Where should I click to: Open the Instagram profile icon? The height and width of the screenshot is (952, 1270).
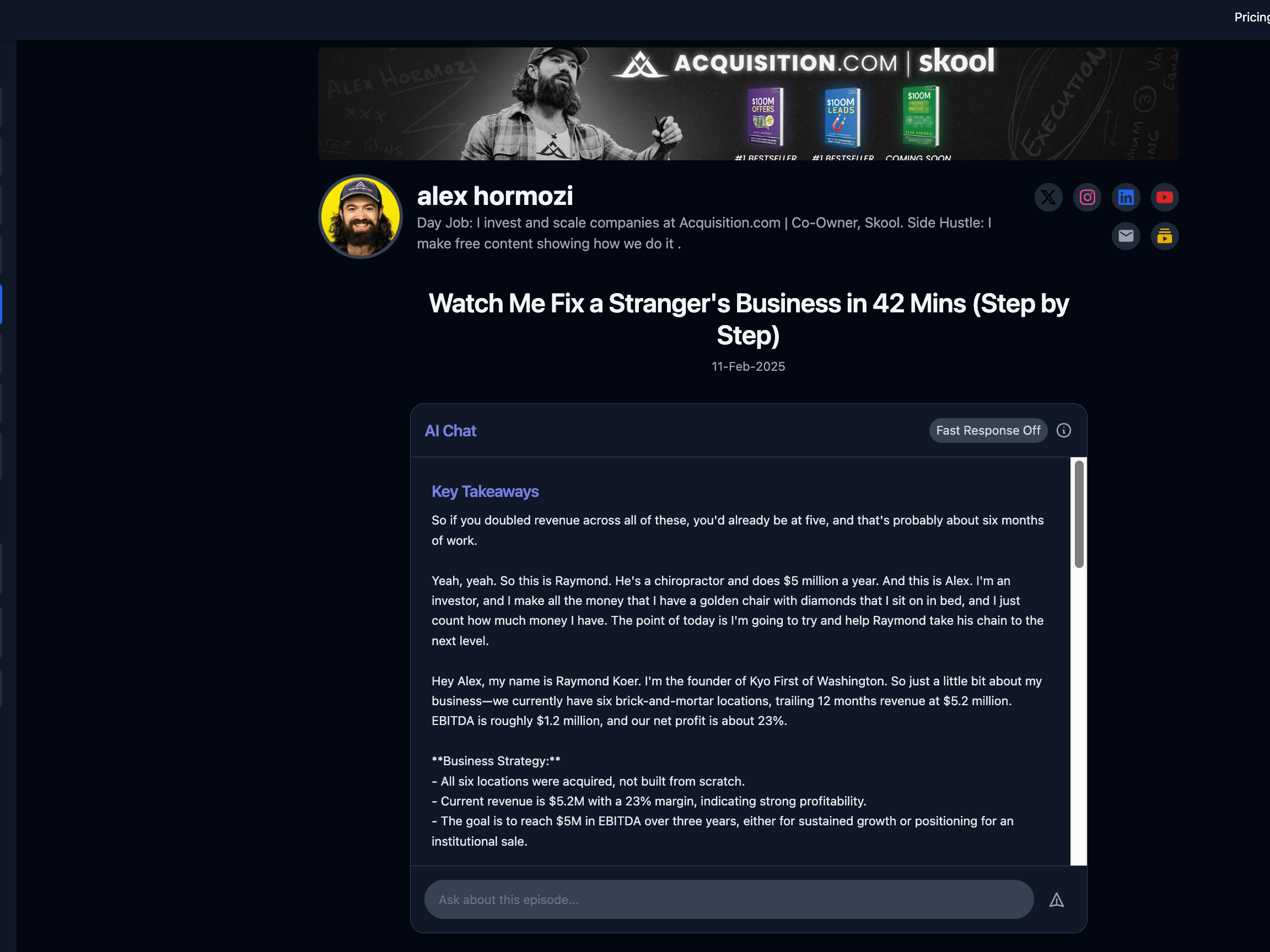pos(1087,197)
